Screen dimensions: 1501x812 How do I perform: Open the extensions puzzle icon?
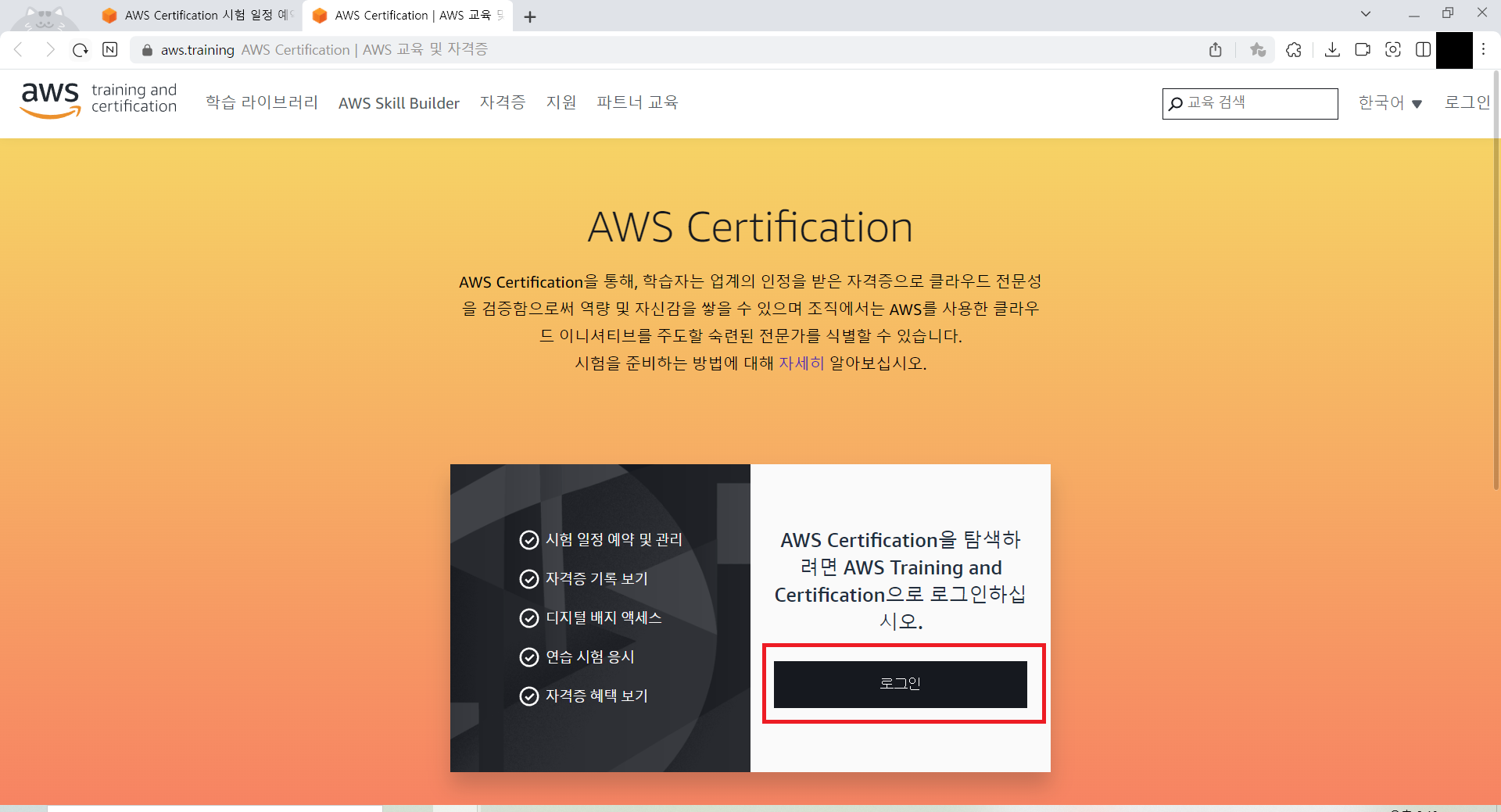pos(1294,50)
